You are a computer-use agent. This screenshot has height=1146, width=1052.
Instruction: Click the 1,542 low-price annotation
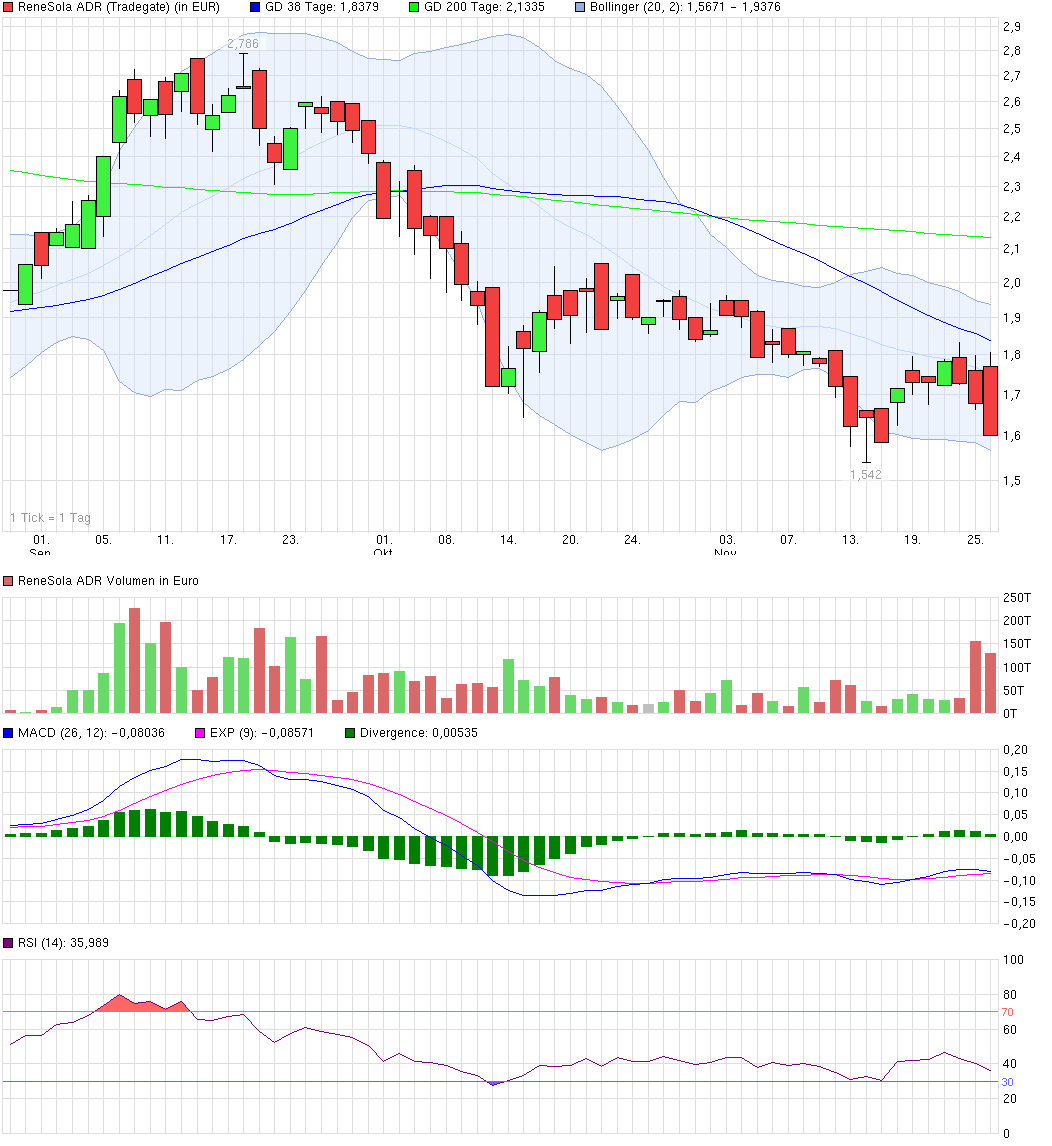click(867, 475)
